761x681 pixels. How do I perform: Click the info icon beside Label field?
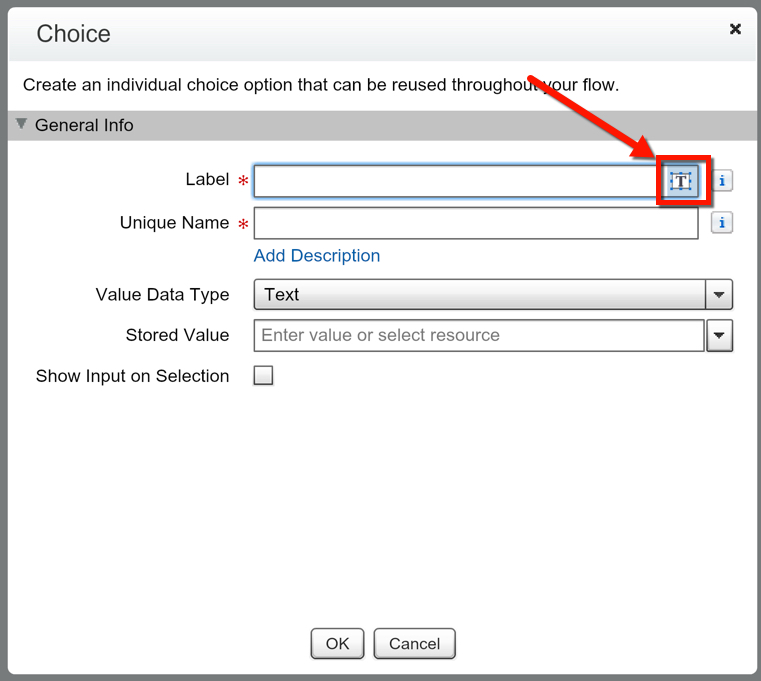(x=722, y=181)
